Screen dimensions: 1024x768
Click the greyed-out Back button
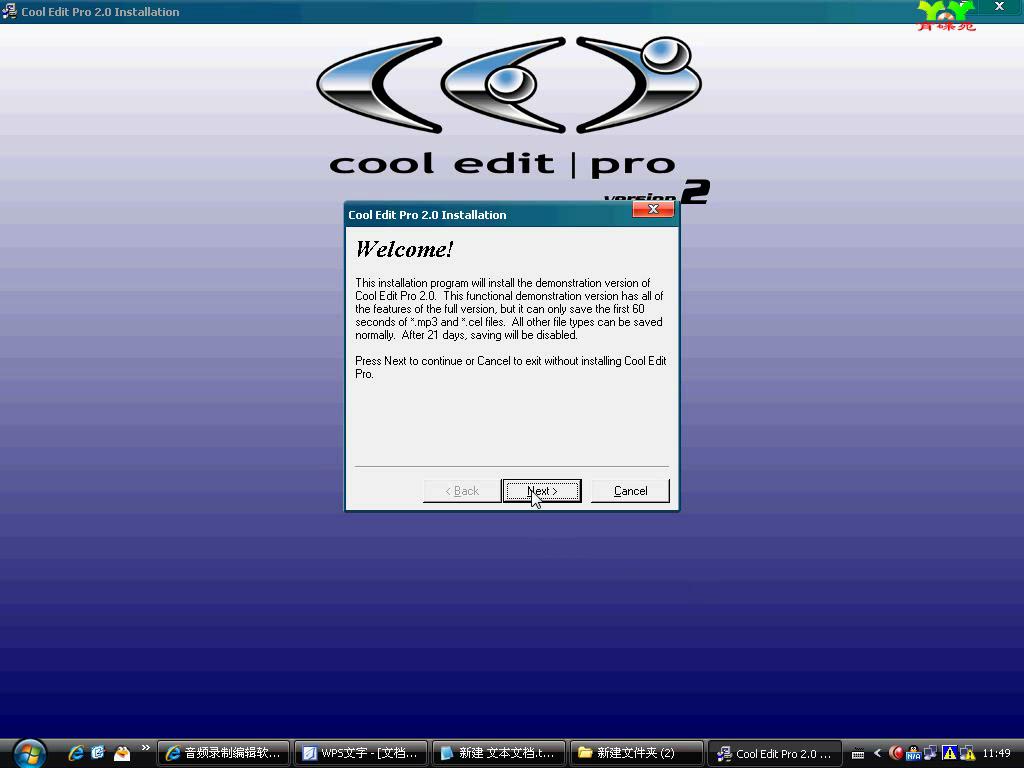tap(462, 491)
